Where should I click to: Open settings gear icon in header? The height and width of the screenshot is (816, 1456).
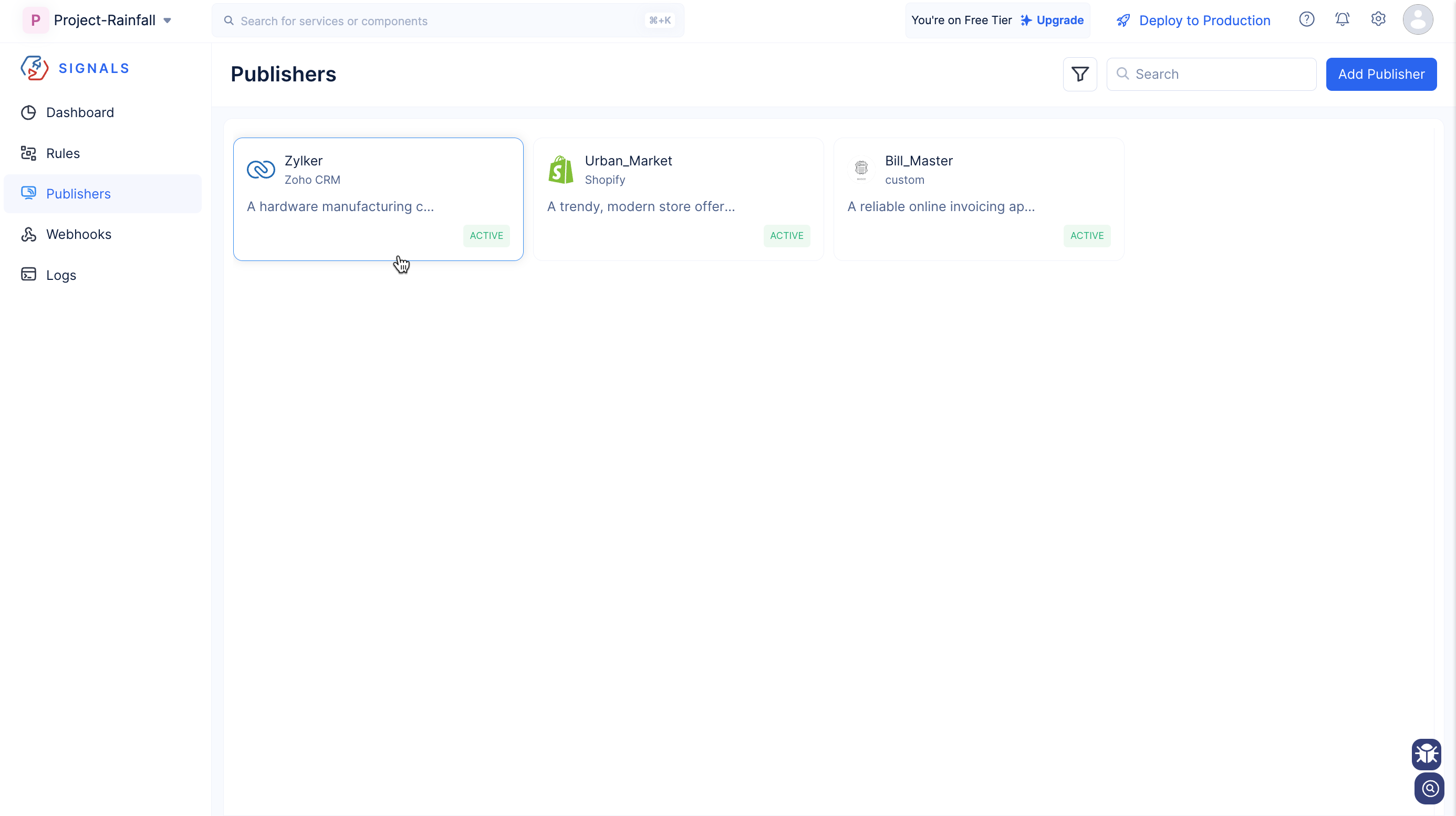tap(1378, 20)
